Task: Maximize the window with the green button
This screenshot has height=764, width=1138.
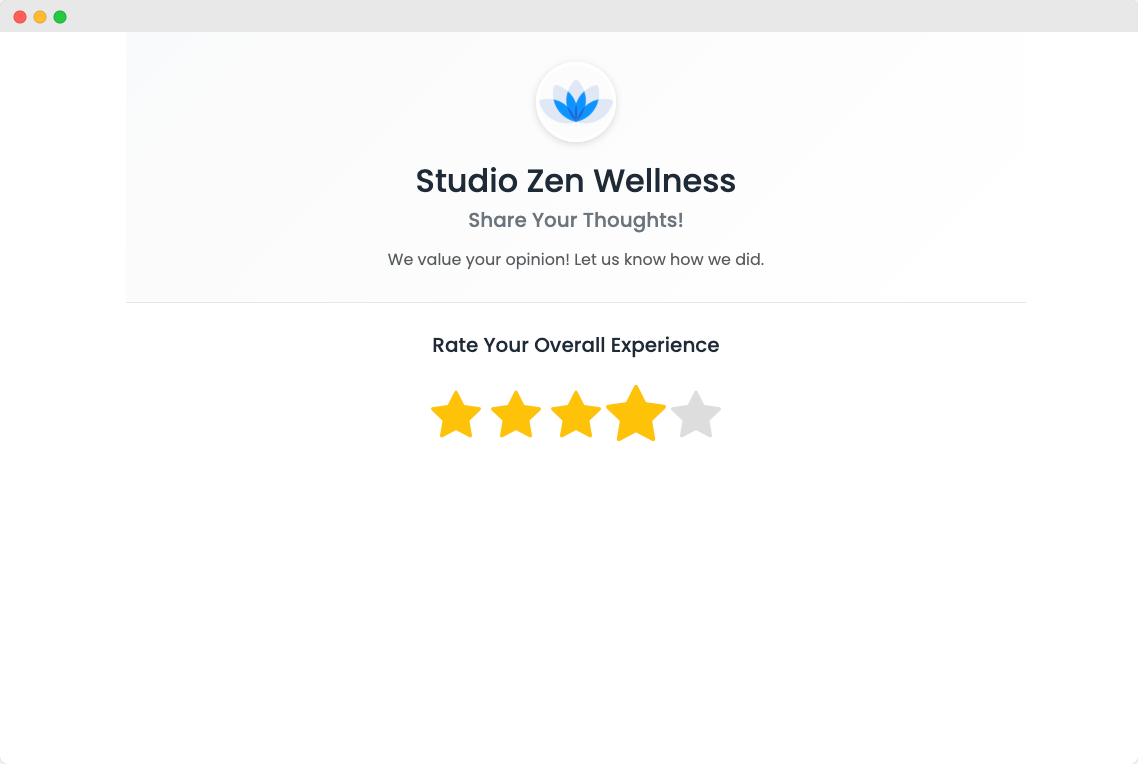Action: 60,17
